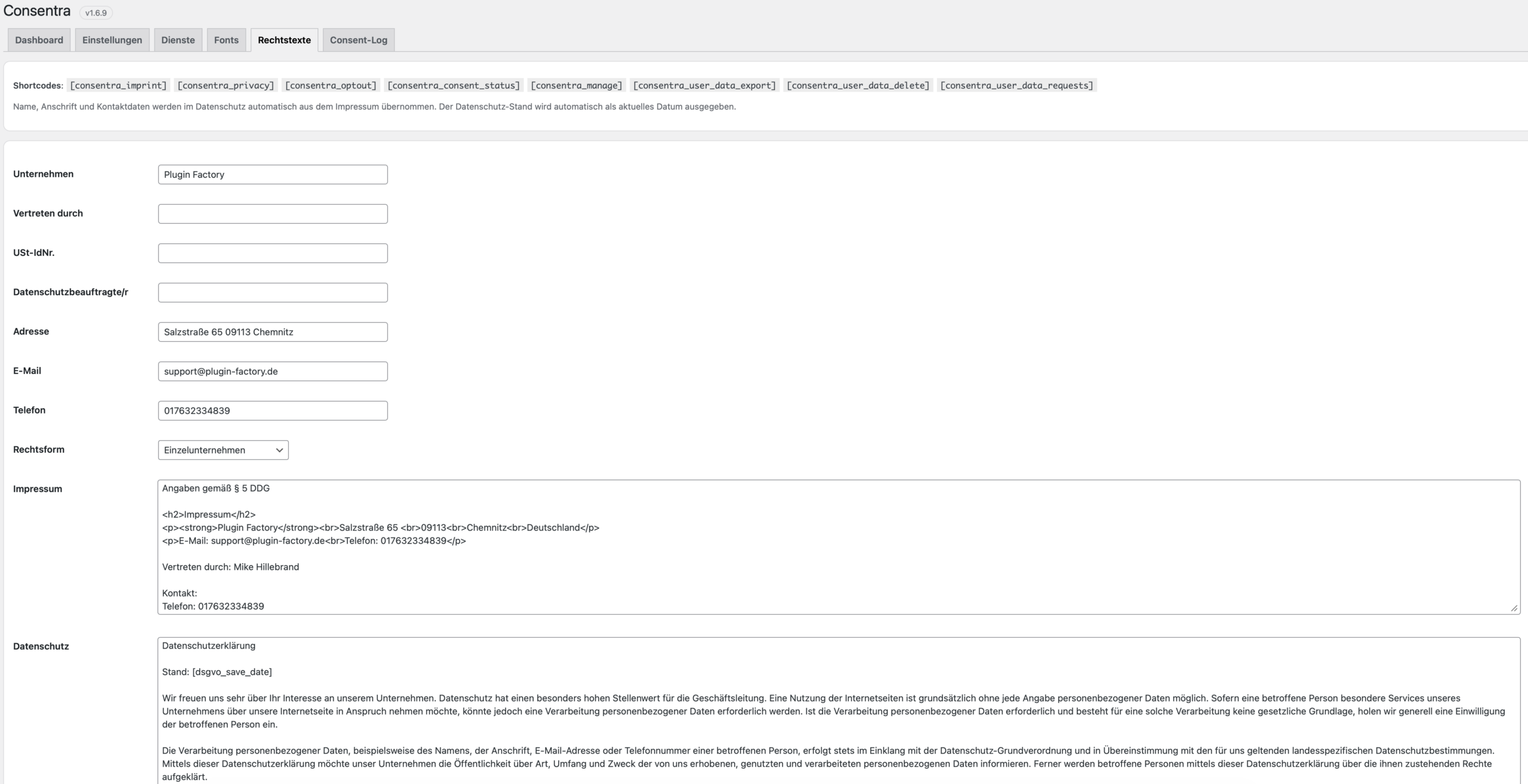Image resolution: width=1528 pixels, height=784 pixels.
Task: Focus the Vertreten durch field
Action: point(273,214)
